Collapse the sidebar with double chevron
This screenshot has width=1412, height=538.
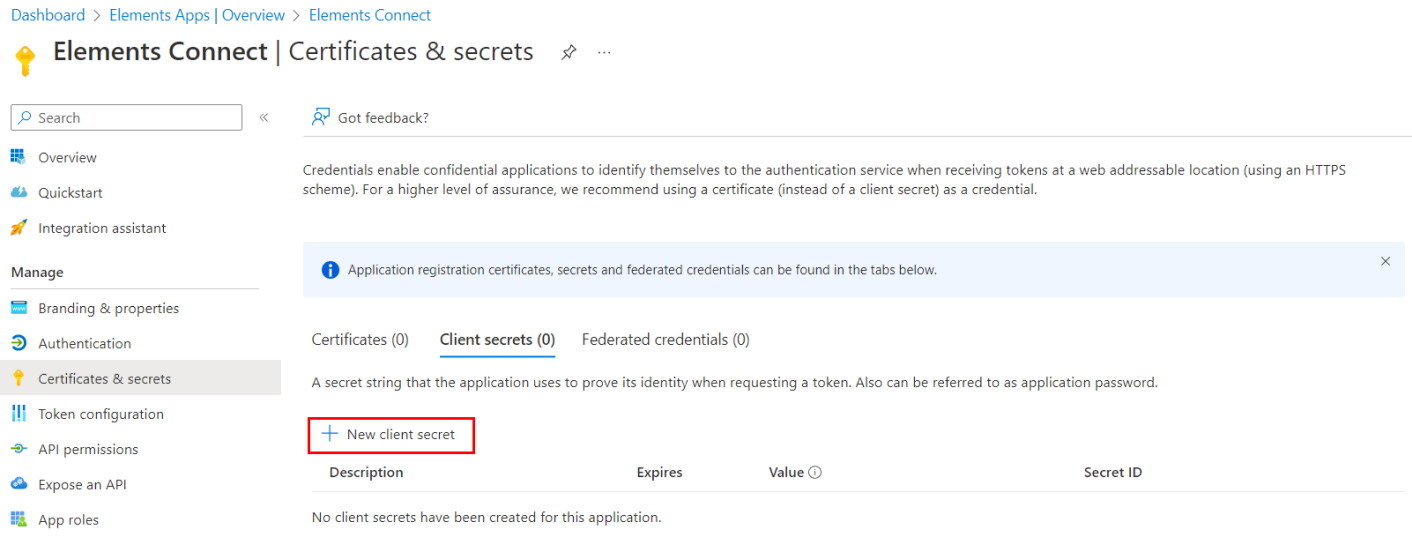tap(264, 118)
